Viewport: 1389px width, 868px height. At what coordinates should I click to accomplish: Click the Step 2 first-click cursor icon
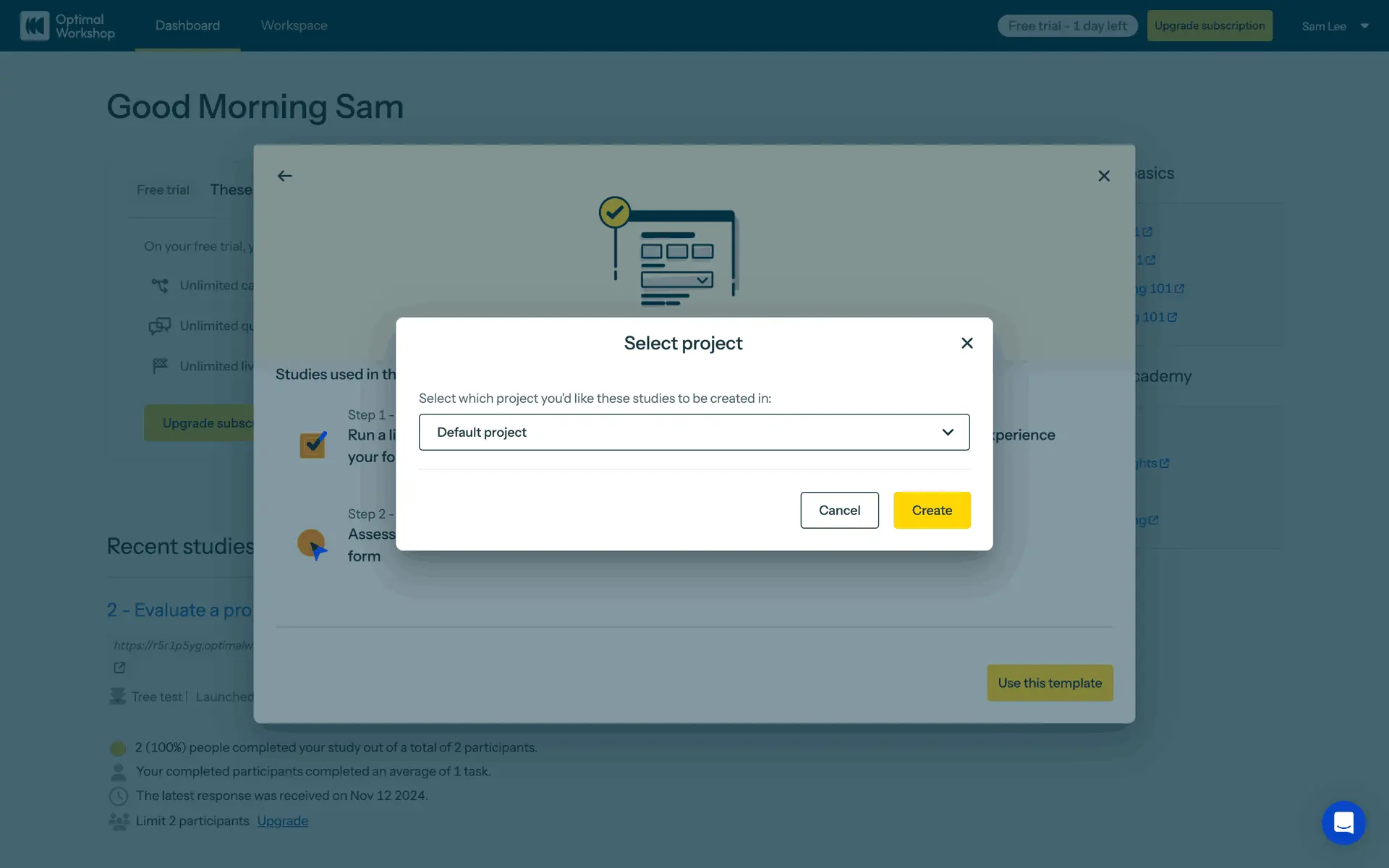coord(313,545)
